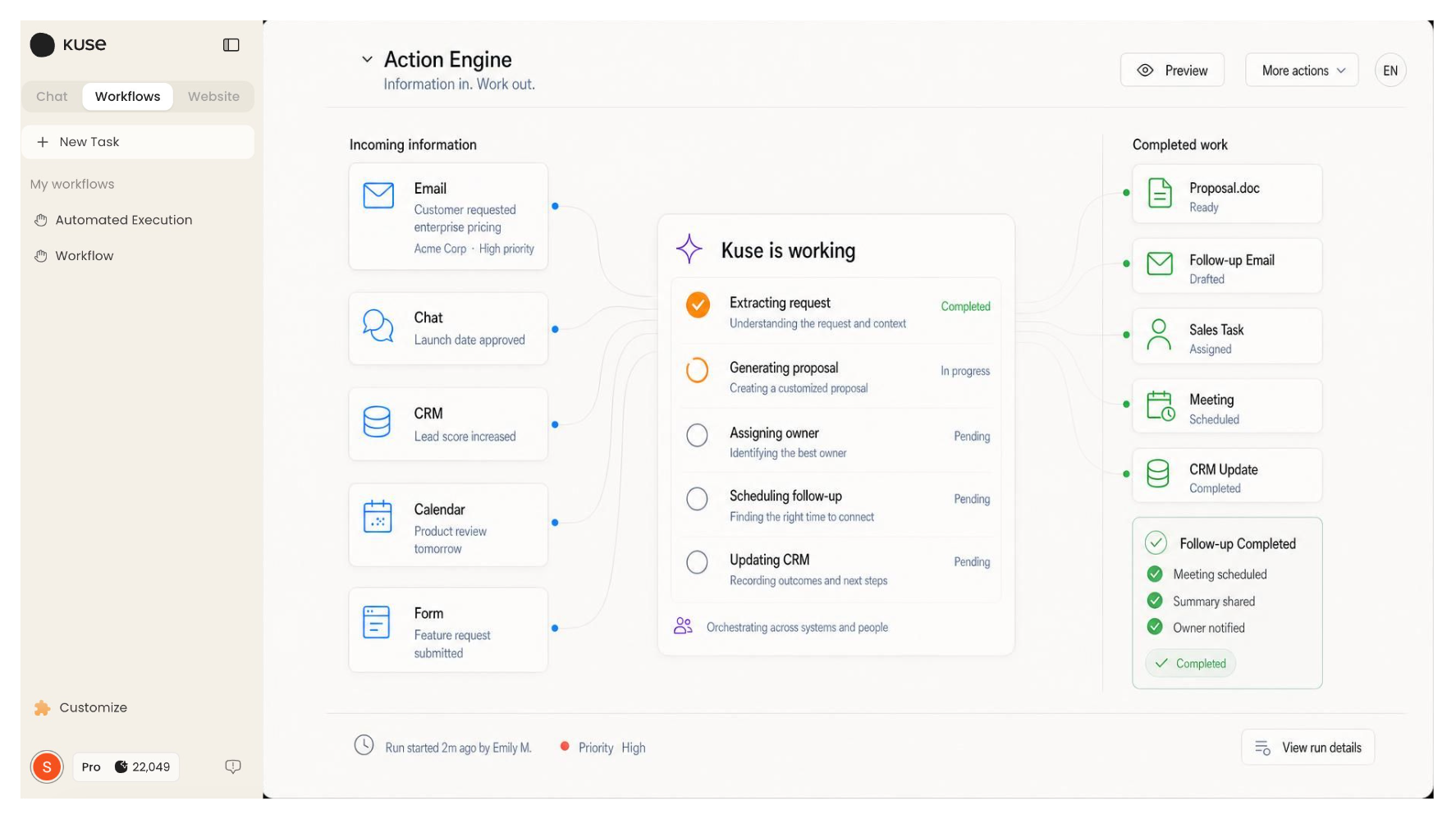Screen dimensions: 1456x819
Task: Click the hand icon next to Workflow
Action: click(41, 256)
